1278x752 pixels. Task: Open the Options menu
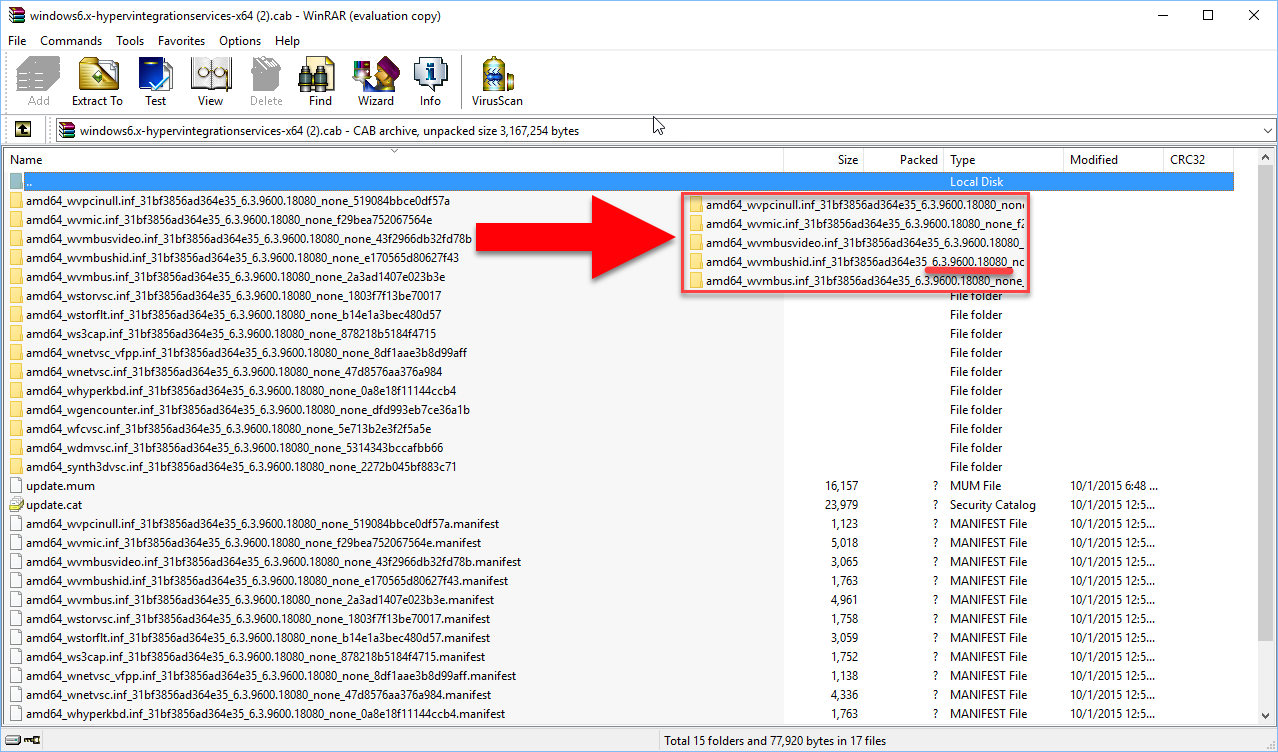[x=240, y=41]
